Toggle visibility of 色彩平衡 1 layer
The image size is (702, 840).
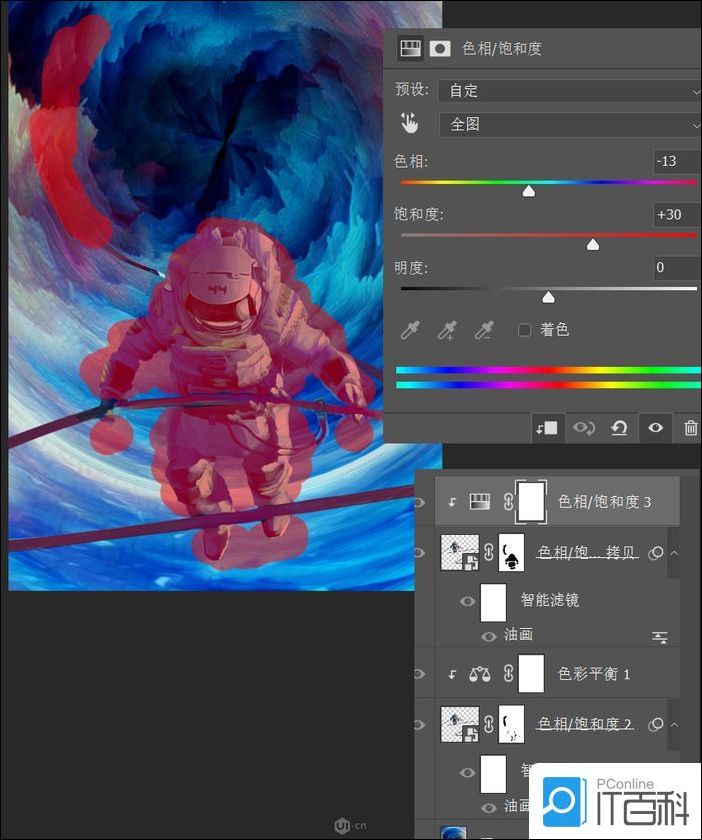point(419,673)
